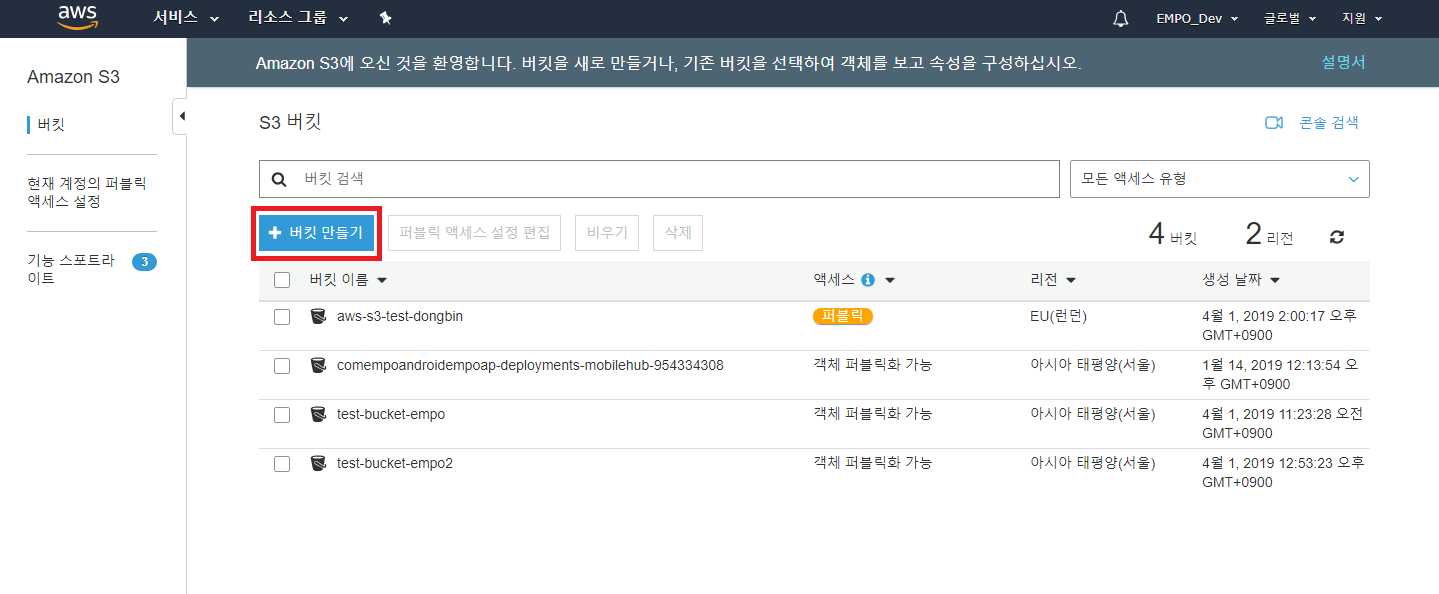The width and height of the screenshot is (1439, 594).
Task: Check the comempoandroidempoap-deployments bucket checkbox
Action: click(x=282, y=366)
